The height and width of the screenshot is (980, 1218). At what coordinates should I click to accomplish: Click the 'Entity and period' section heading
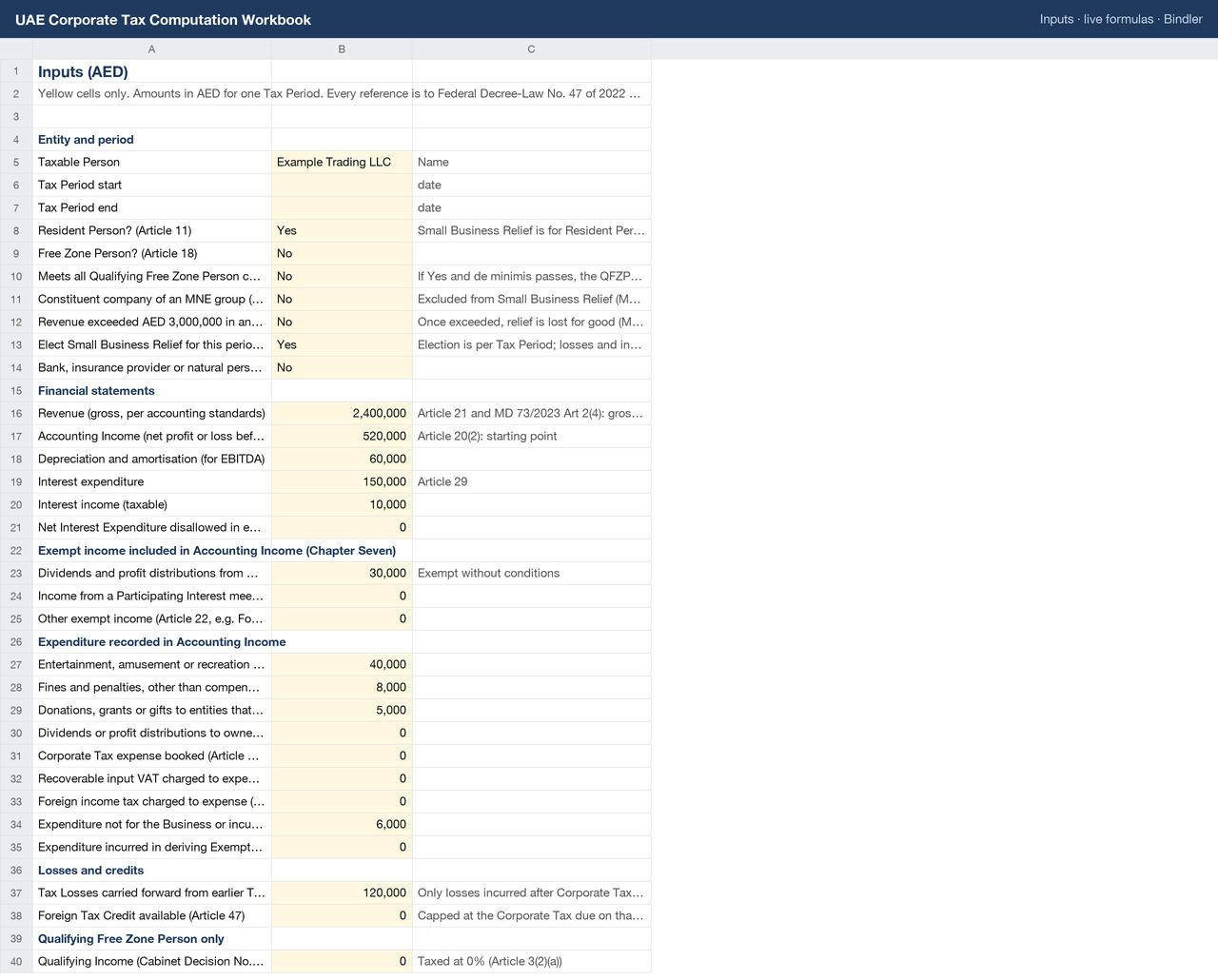[86, 139]
